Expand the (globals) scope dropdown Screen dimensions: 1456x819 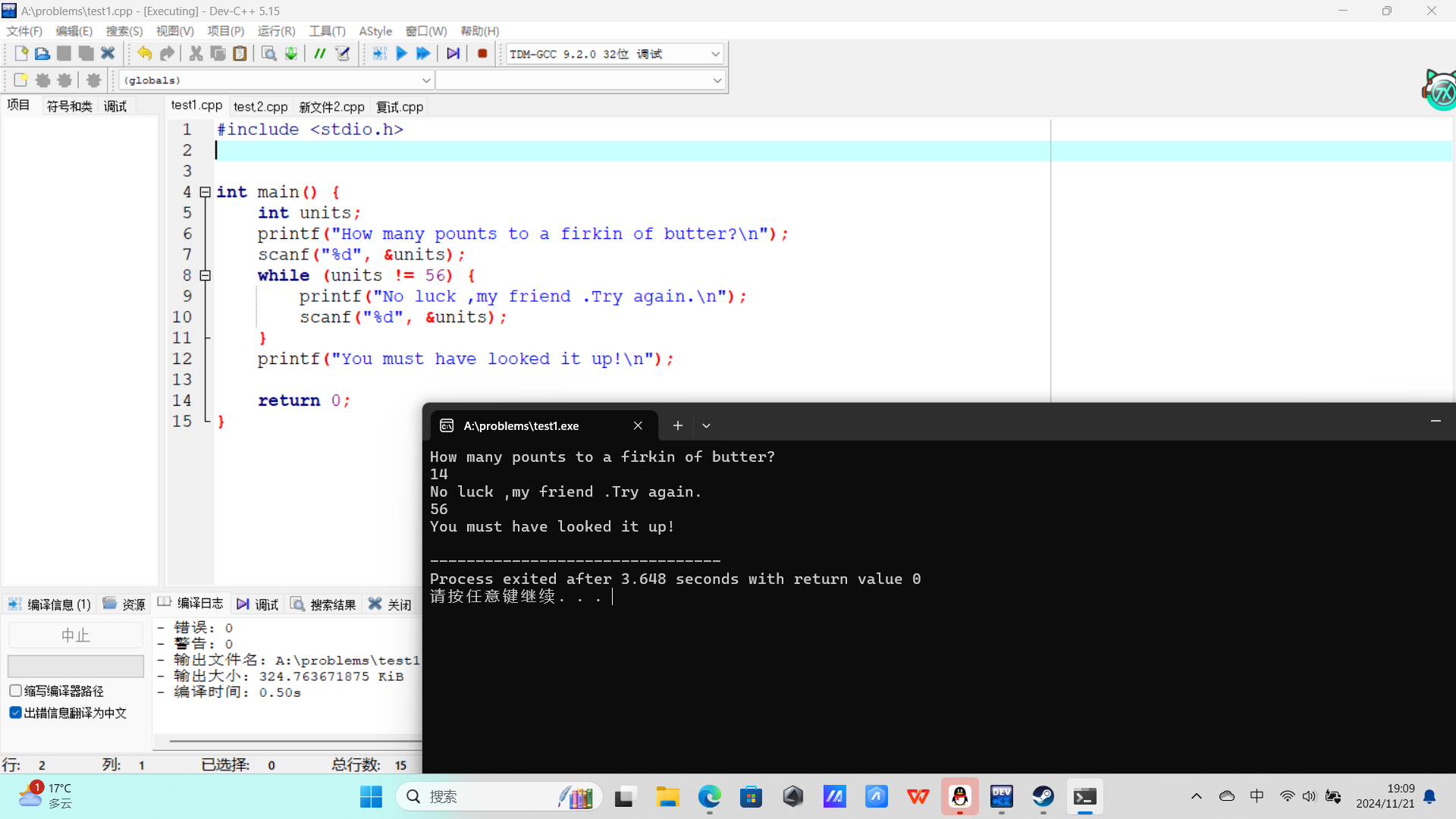425,80
